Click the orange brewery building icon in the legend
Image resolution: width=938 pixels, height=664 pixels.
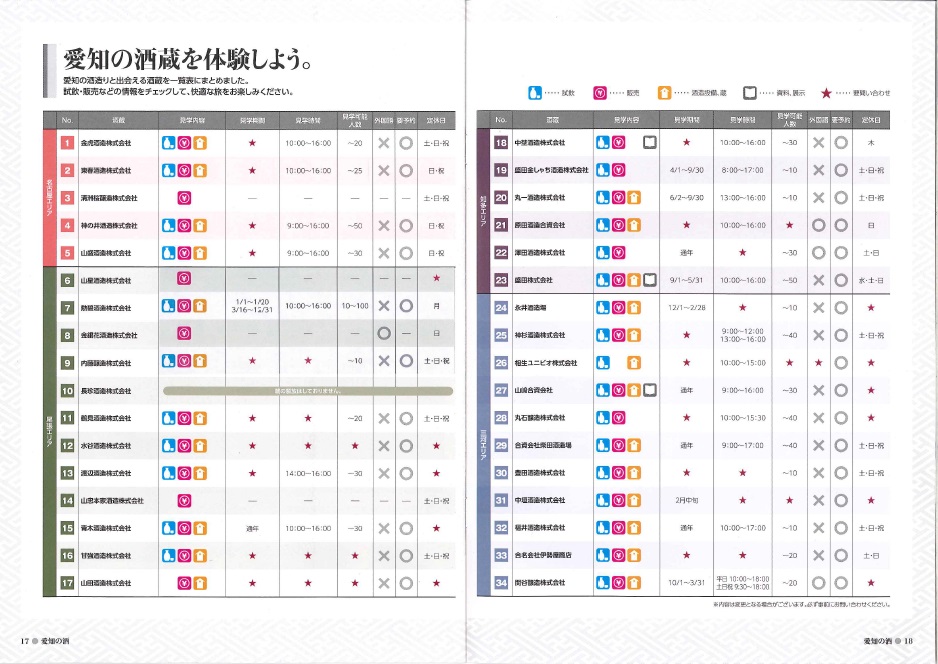pos(664,93)
